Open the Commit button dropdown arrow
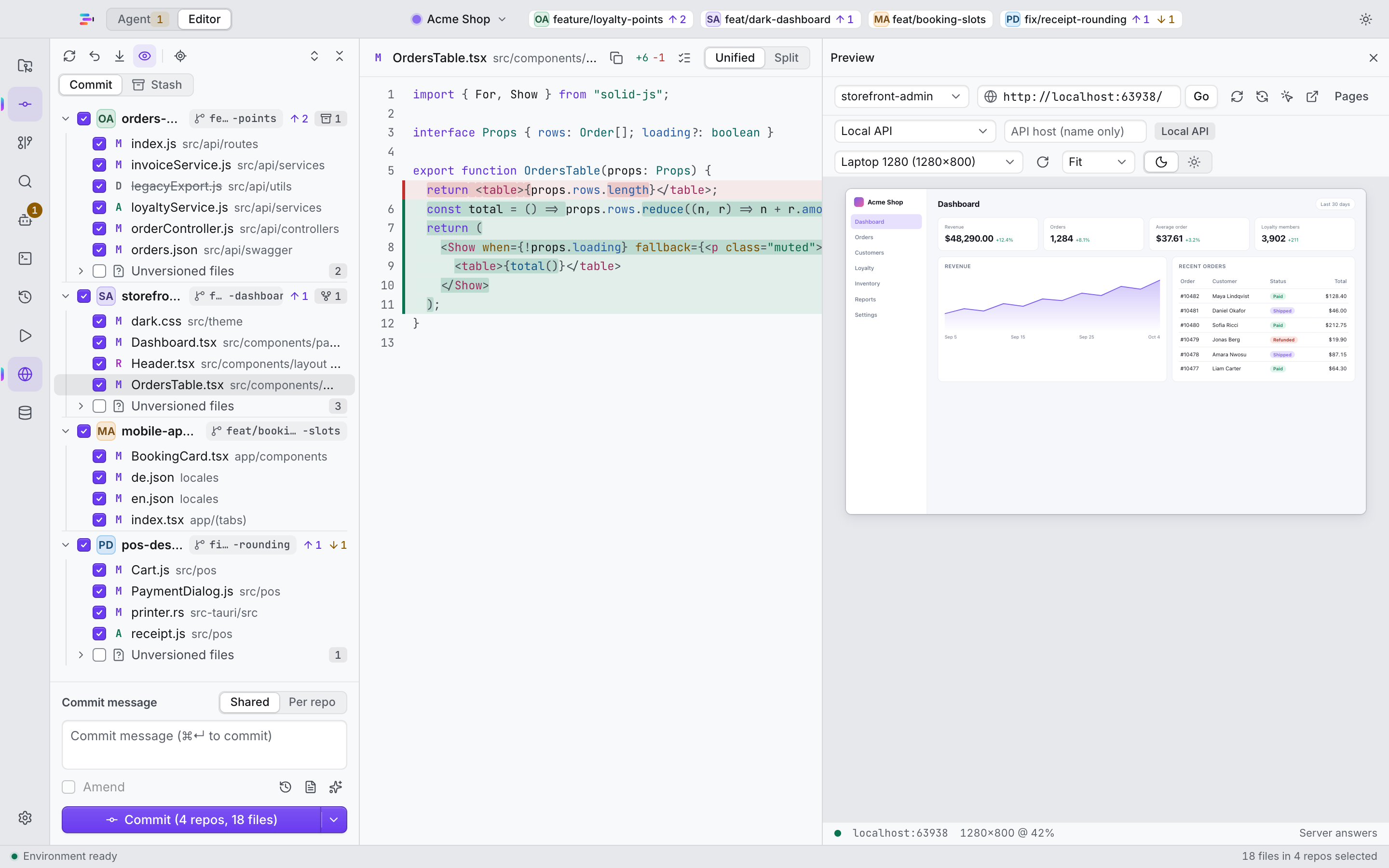 (x=334, y=820)
